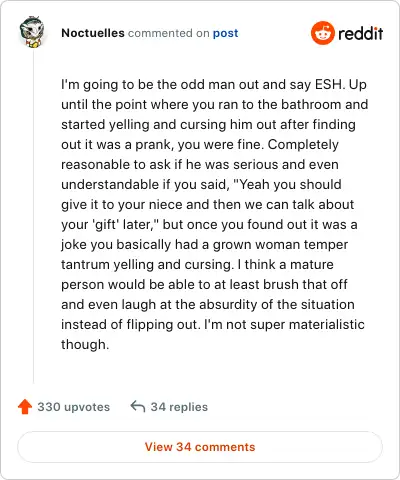400x480 pixels.
Task: Click the quoted word 'gift' in the comment
Action: tap(105, 224)
